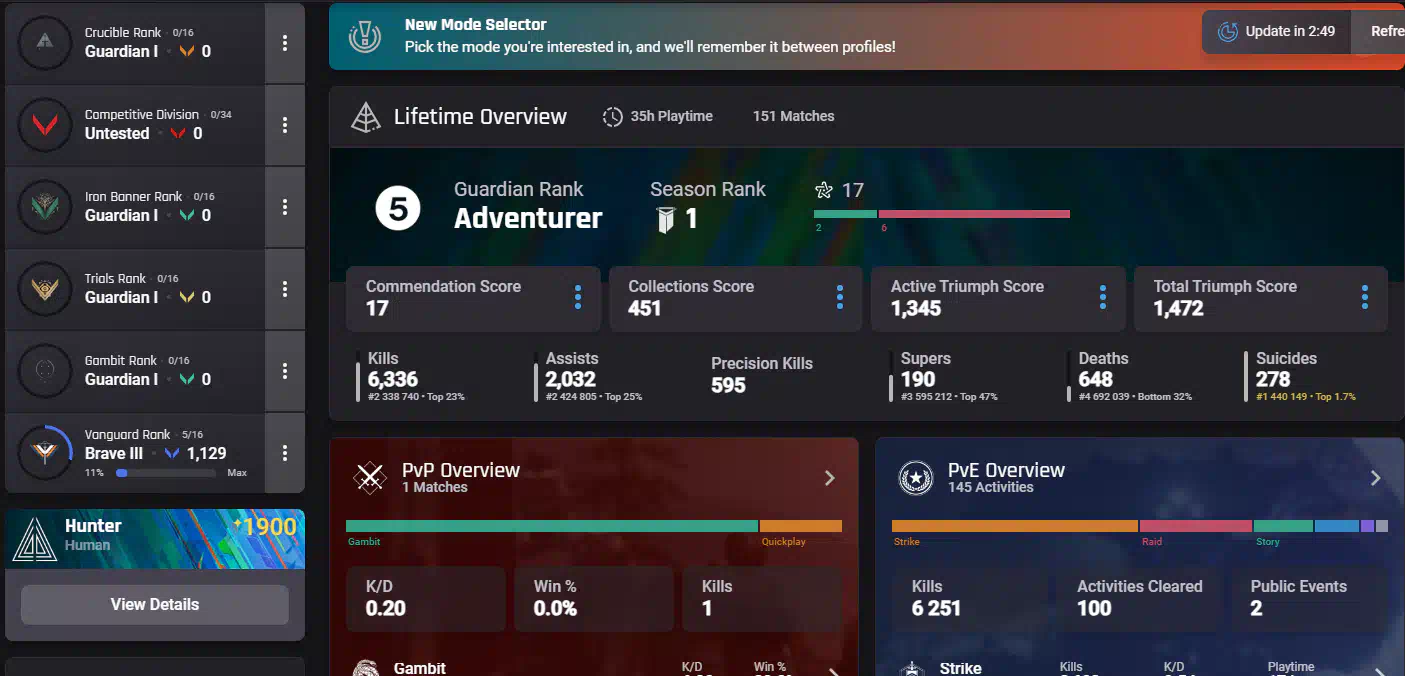The image size is (1405, 676).
Task: Click the Adventurer guardian rank title
Action: tap(528, 219)
